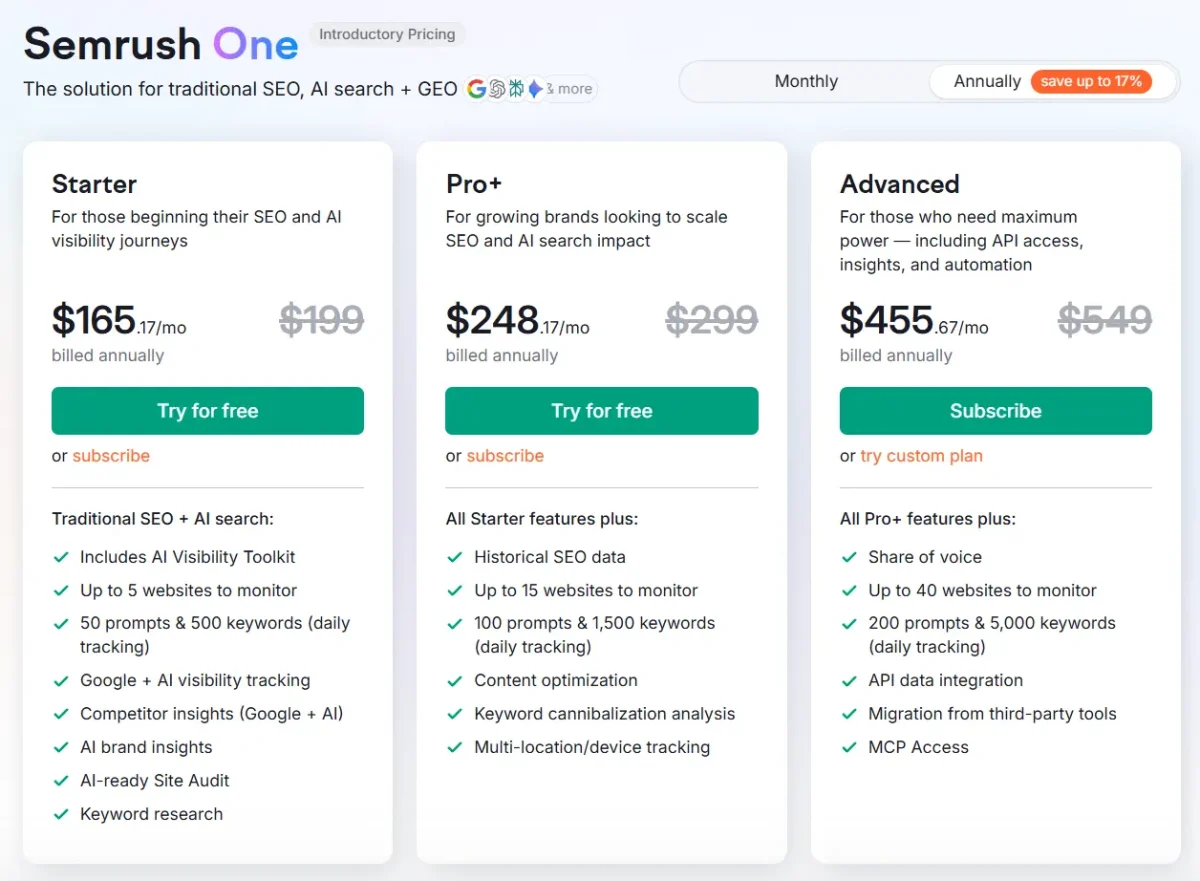The height and width of the screenshot is (881, 1200).
Task: Select the Annually billing option
Action: tap(987, 81)
